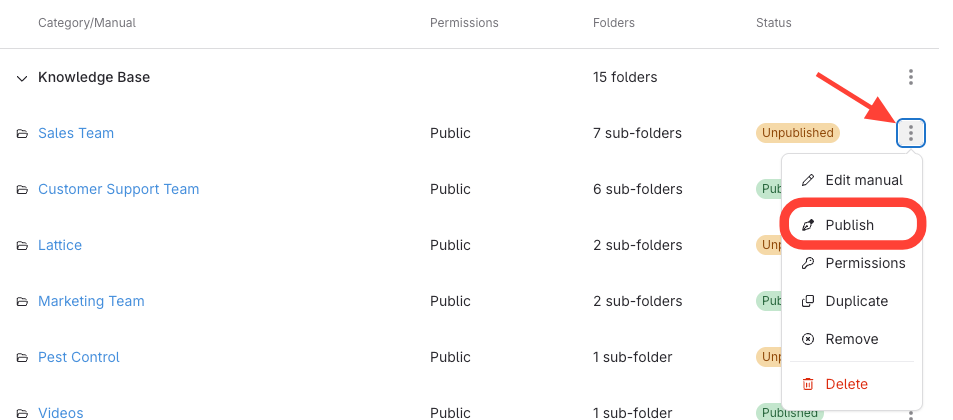Open the Marketing Team manual link
This screenshot has height=420, width=953.
pyautogui.click(x=91, y=301)
